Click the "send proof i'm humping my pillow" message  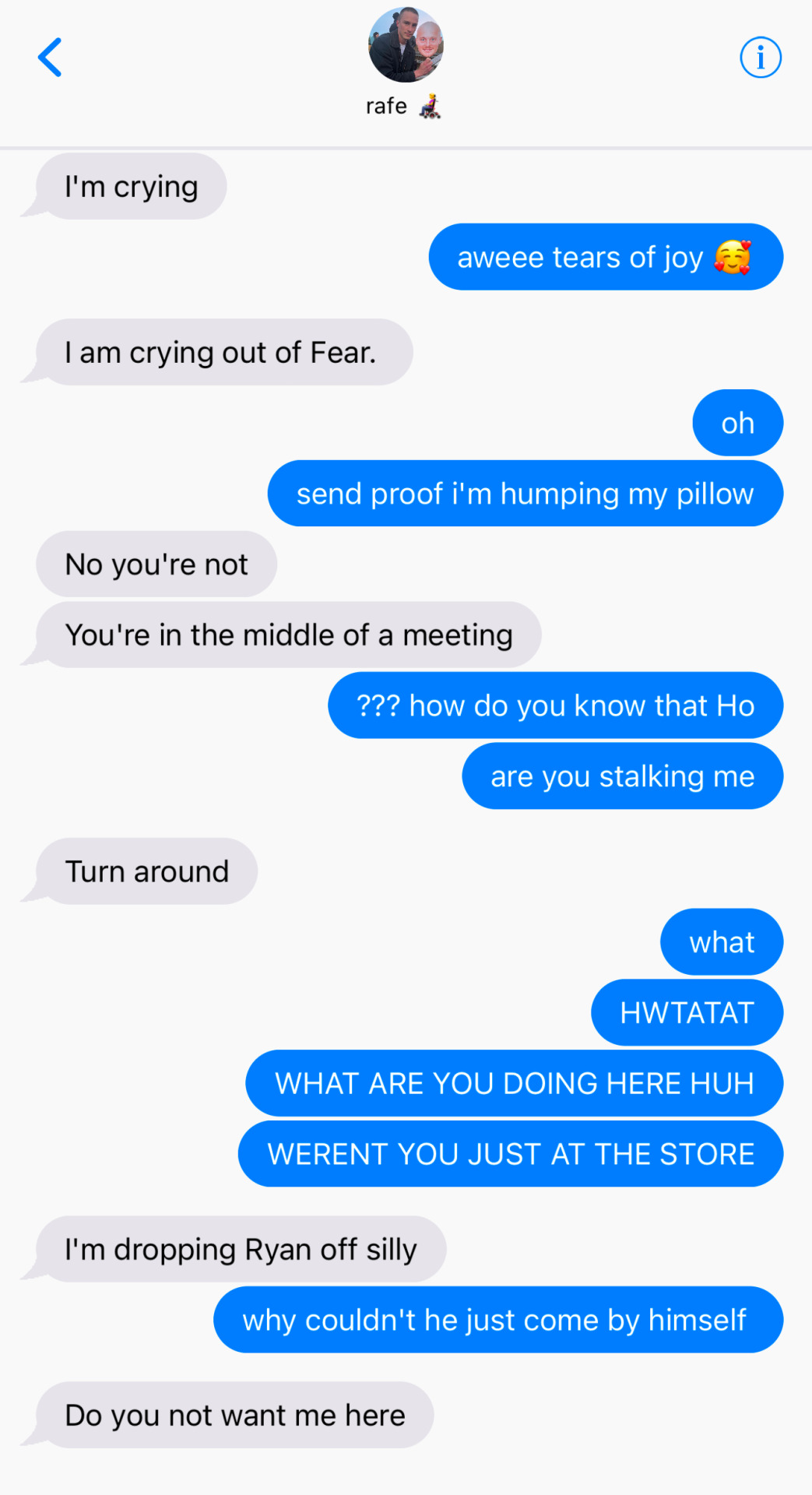(x=526, y=494)
